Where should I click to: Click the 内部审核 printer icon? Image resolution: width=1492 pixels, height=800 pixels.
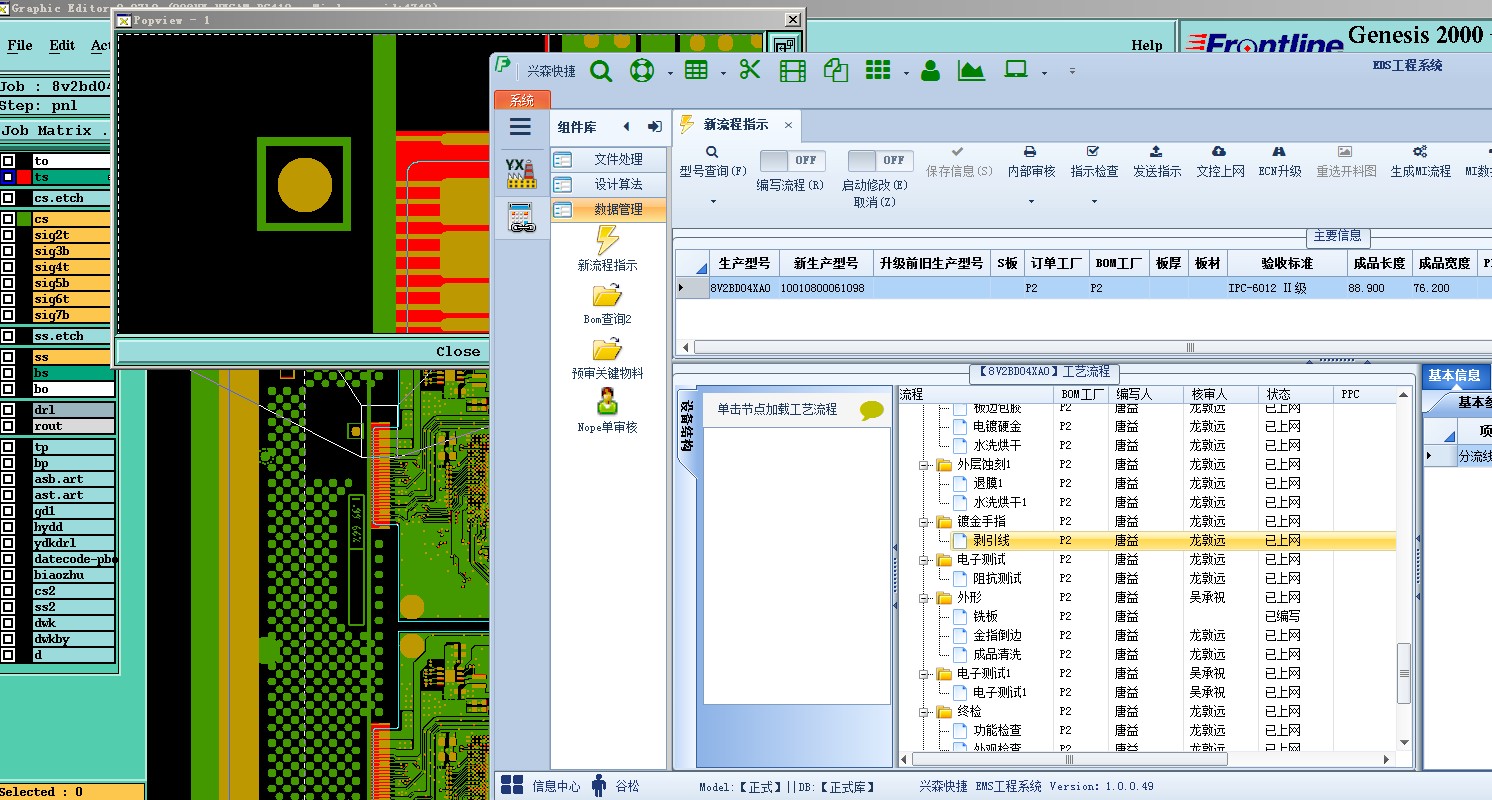pyautogui.click(x=1030, y=152)
